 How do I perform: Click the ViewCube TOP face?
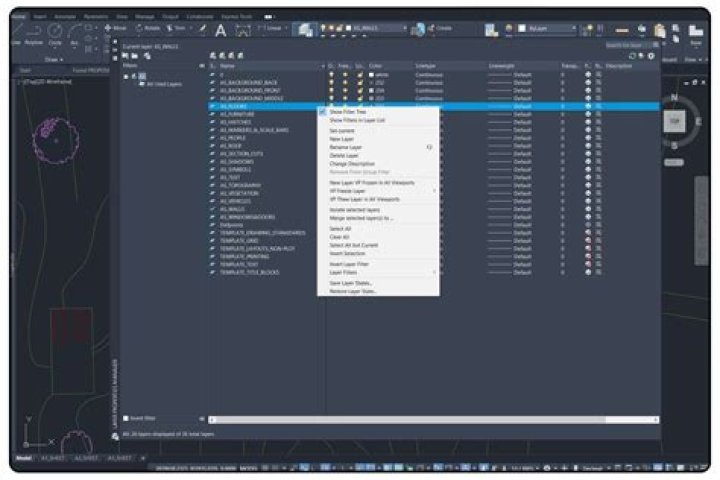click(x=674, y=121)
